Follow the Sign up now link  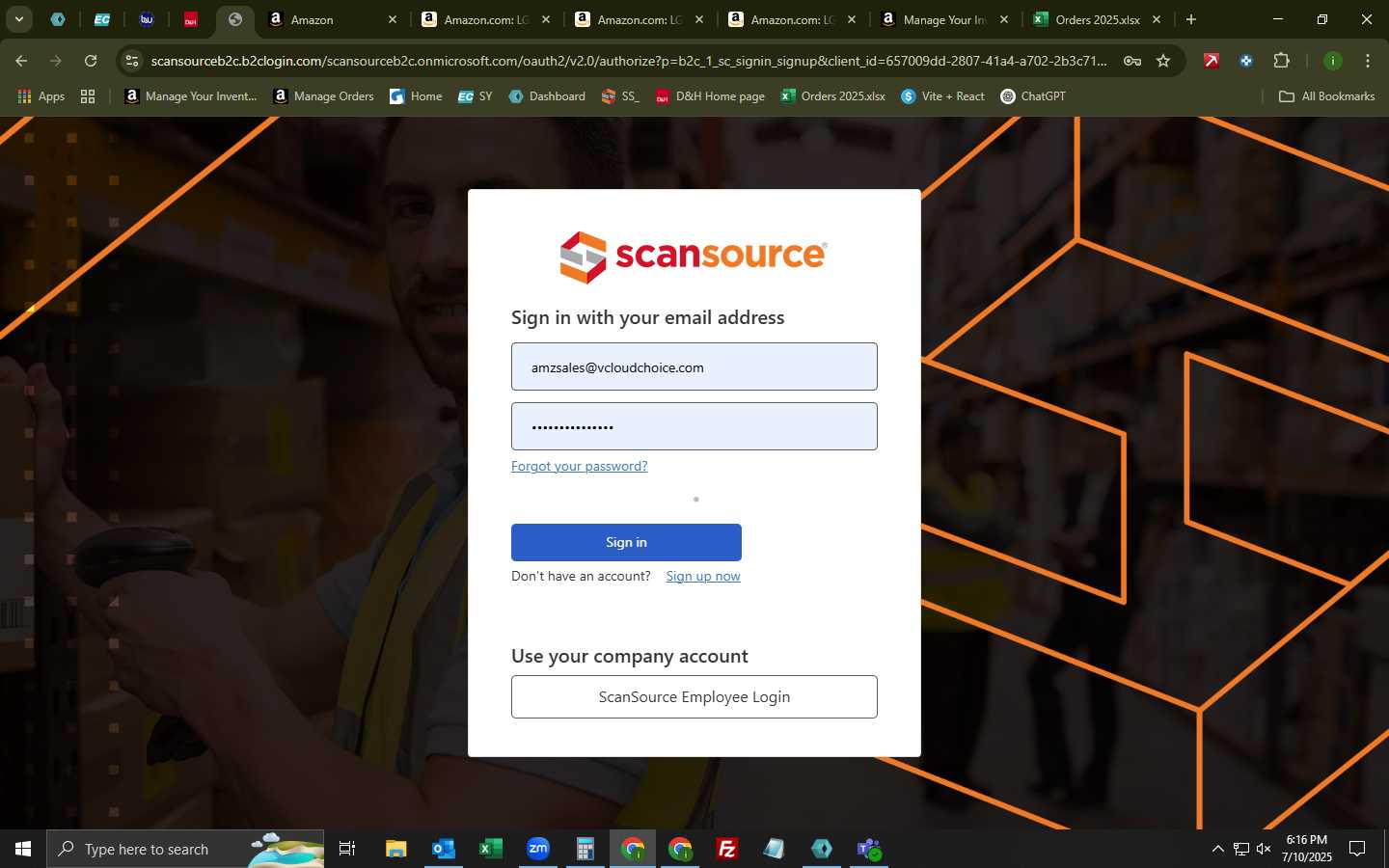(x=703, y=576)
